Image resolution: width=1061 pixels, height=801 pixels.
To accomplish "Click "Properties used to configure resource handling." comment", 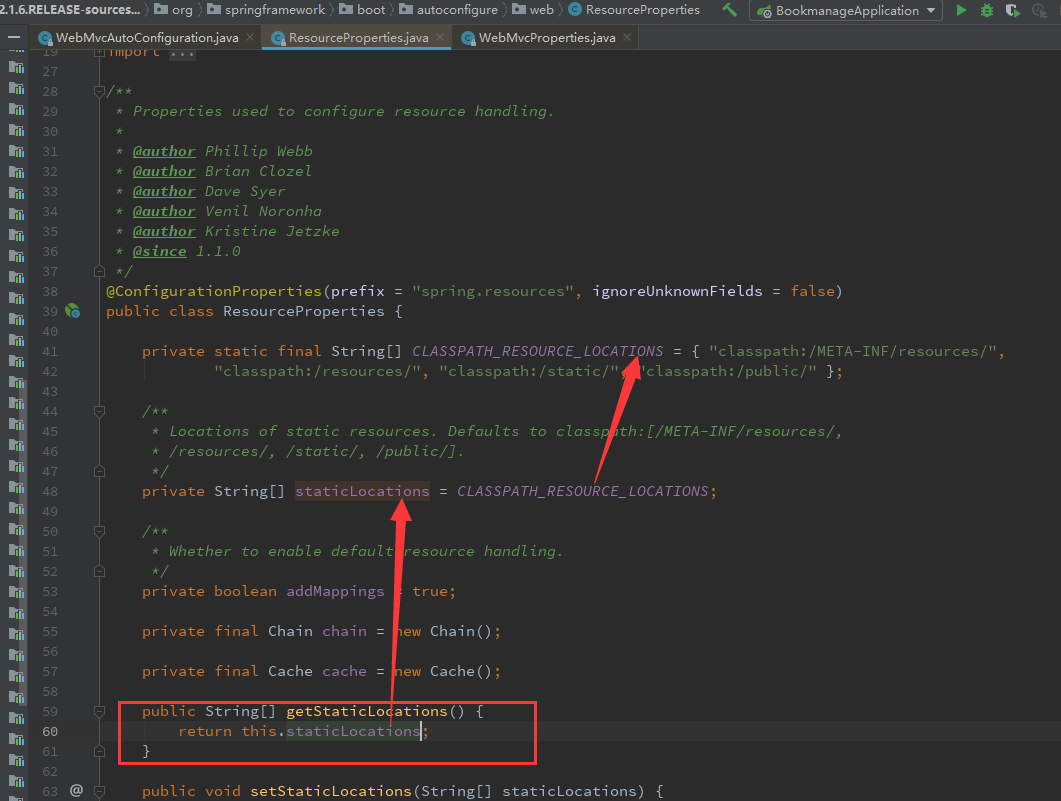I will click(x=343, y=111).
